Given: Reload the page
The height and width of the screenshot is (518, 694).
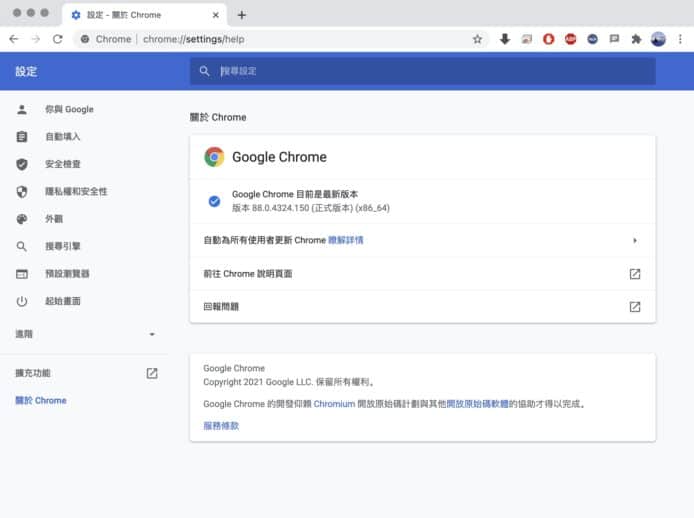Looking at the screenshot, I should coord(58,39).
